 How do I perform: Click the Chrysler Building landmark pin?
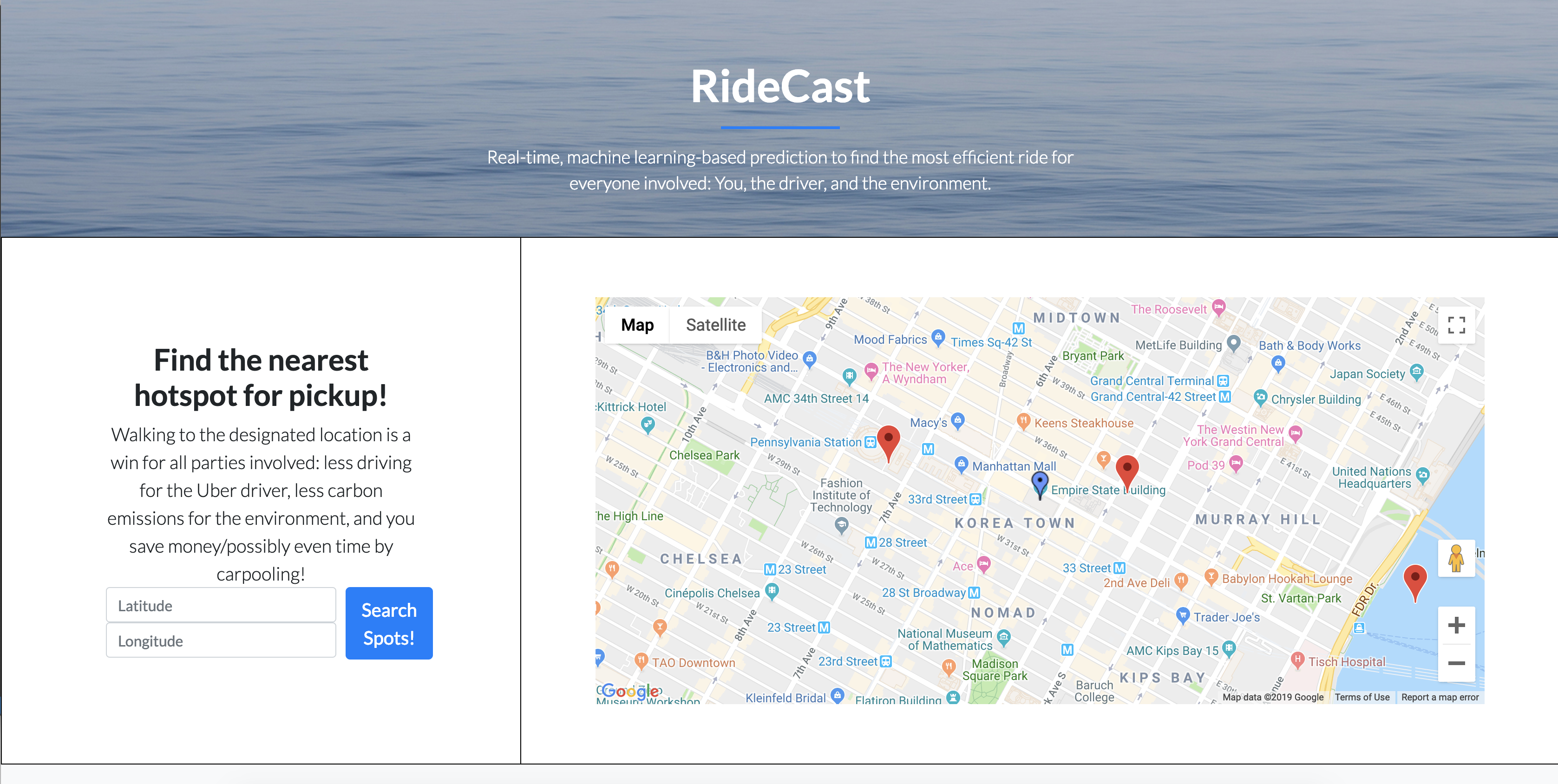click(1260, 398)
